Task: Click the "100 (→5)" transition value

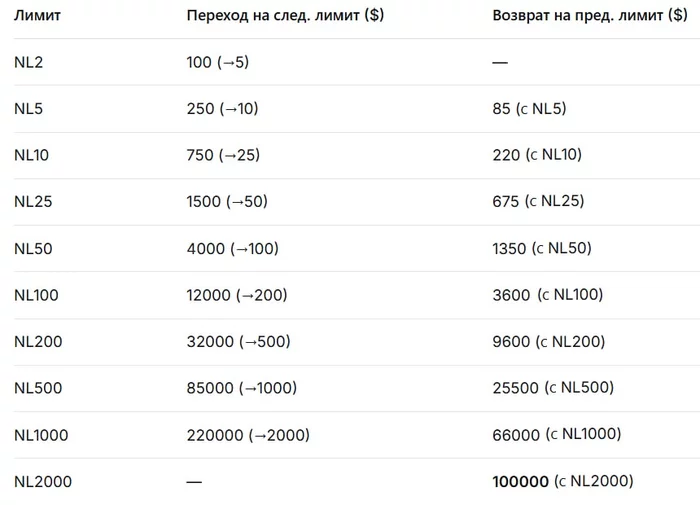Action: click(218, 62)
